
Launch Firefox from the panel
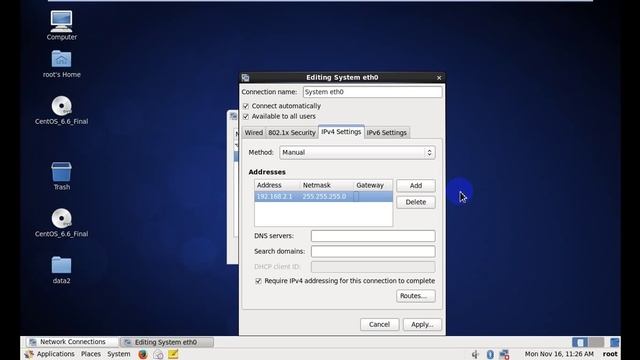[142, 354]
